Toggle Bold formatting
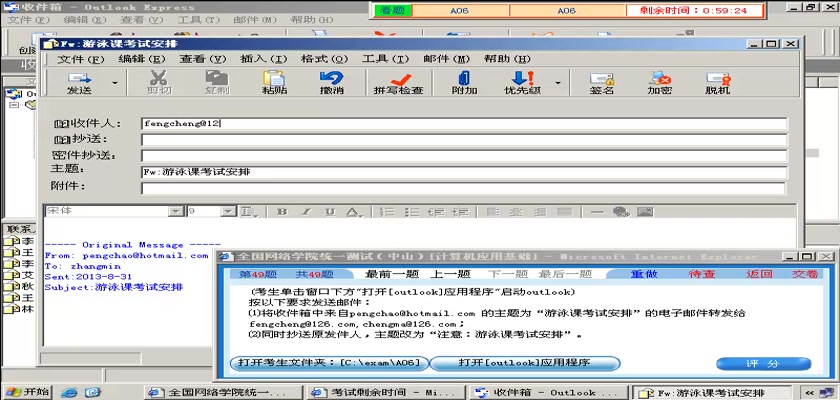This screenshot has height=400, width=840. [x=282, y=212]
